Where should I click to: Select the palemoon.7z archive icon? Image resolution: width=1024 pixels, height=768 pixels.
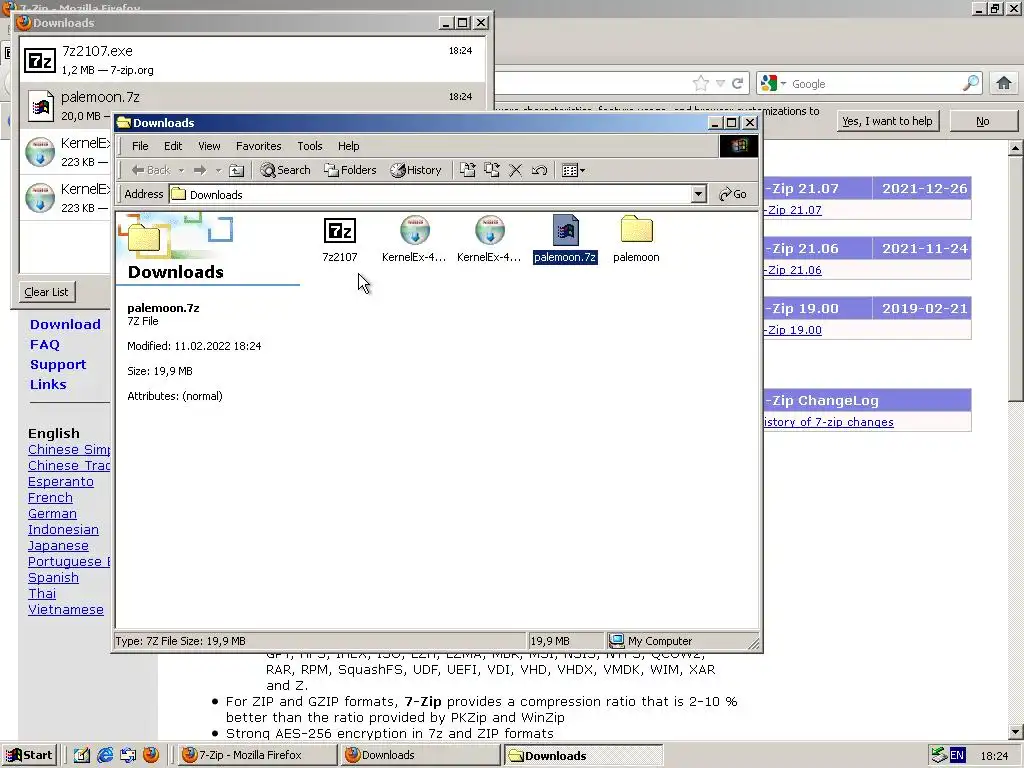(x=566, y=230)
